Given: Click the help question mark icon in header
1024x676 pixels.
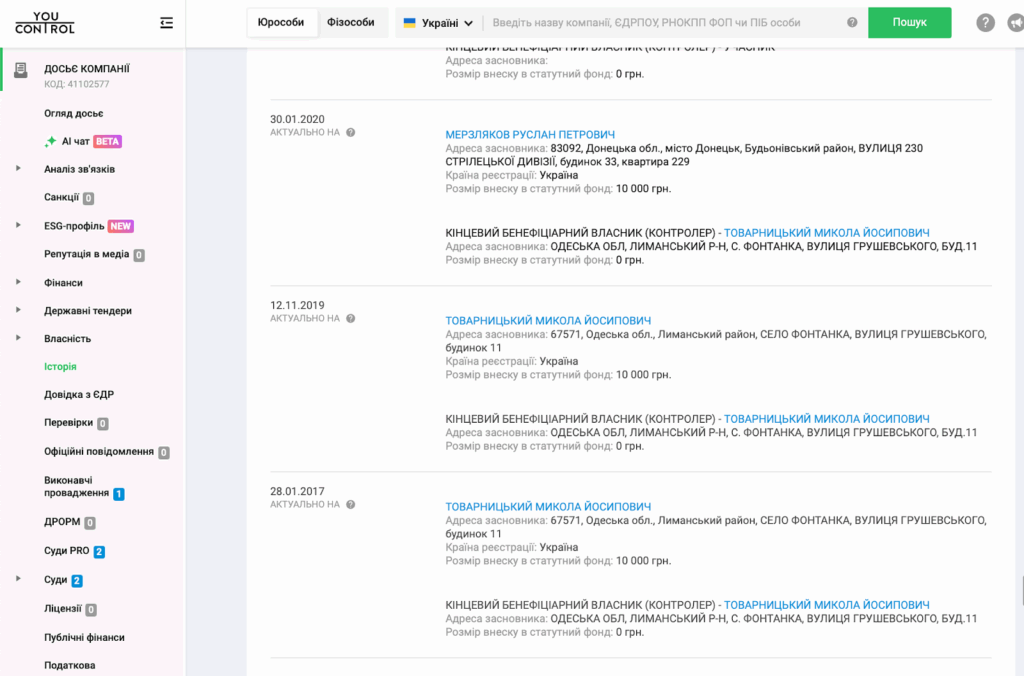Looking at the screenshot, I should pos(985,23).
